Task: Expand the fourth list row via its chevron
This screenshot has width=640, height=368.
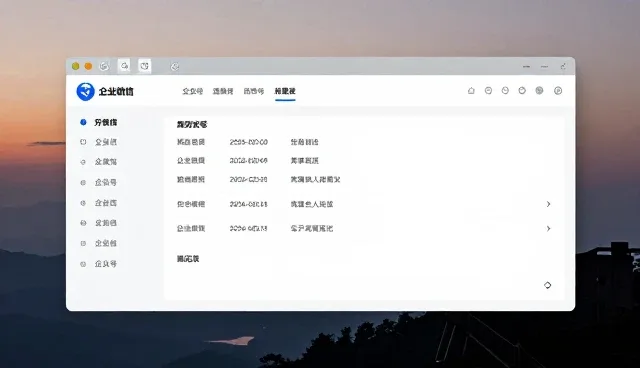Action: pos(549,204)
